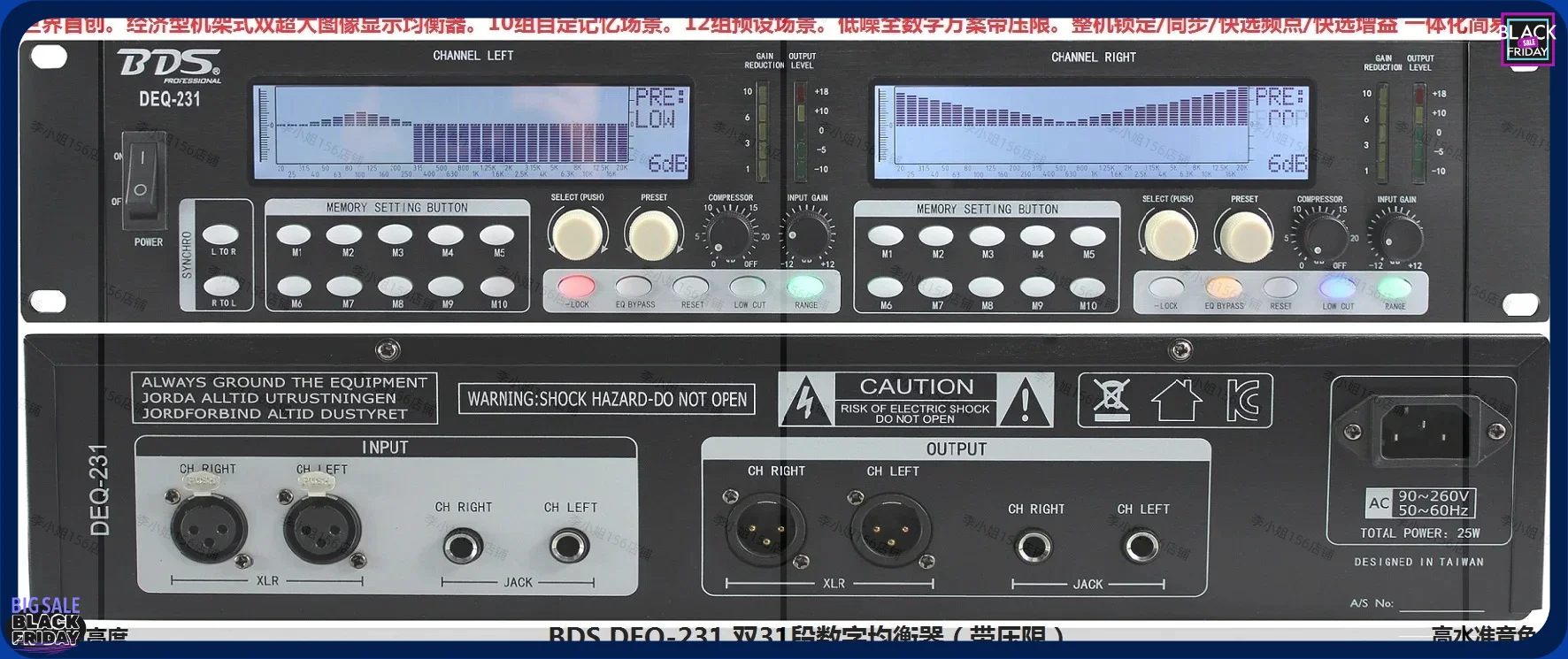The image size is (1568, 659).
Task: Click the Big Sale Black Friday sticker
Action: pyautogui.click(x=44, y=621)
